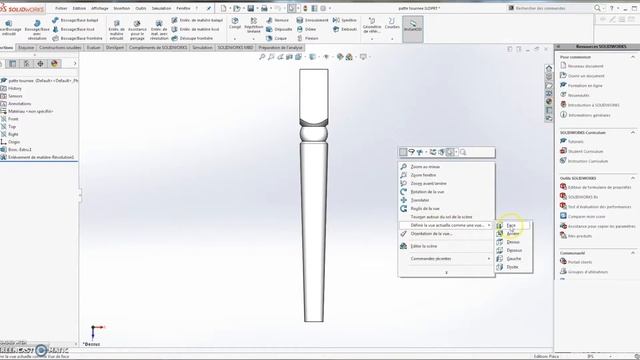
Task: Click the Print icon in top toolbar
Action: coord(264,8)
